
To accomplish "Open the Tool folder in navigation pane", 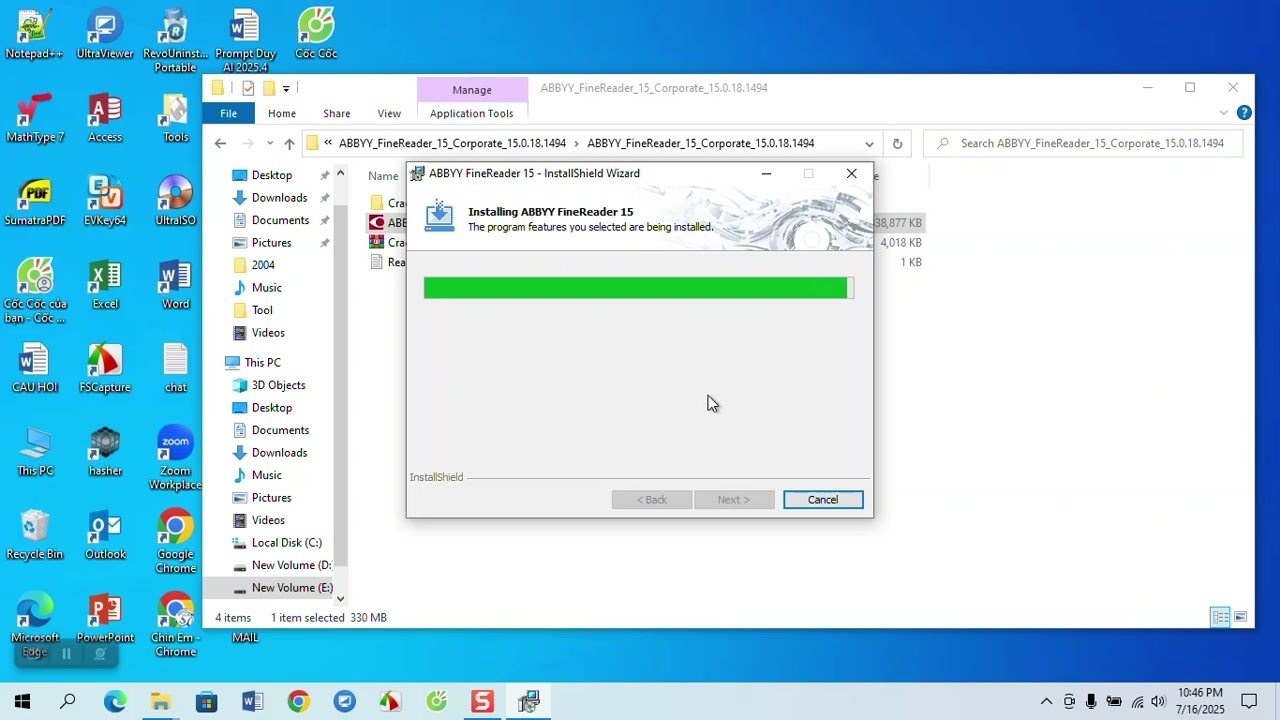I will click(252, 310).
